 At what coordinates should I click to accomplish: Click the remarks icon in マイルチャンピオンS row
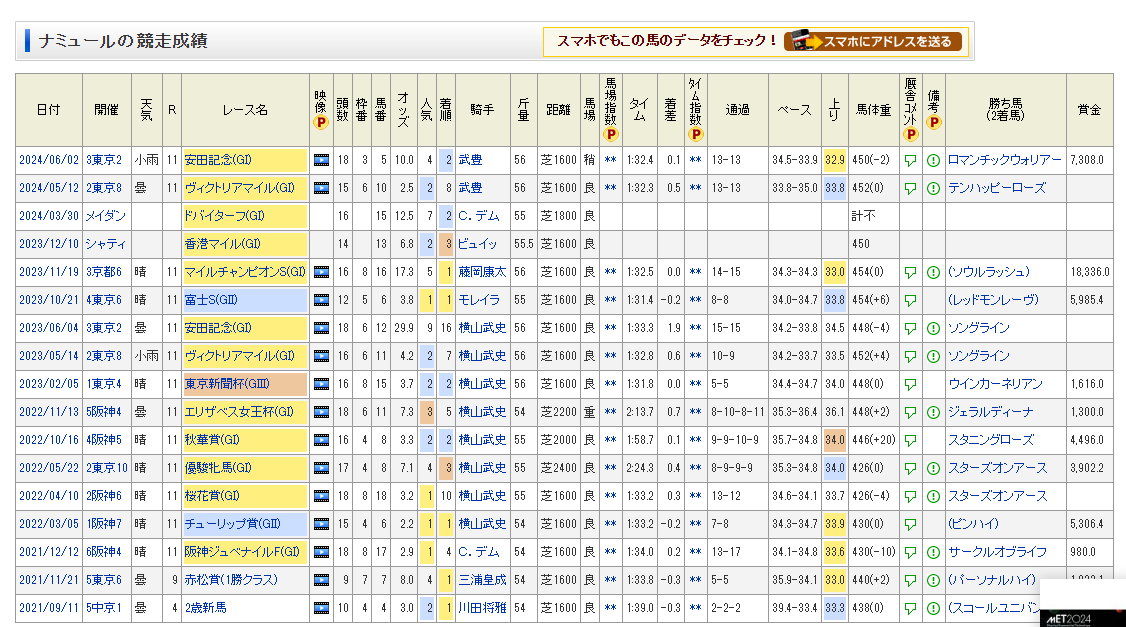(932, 272)
